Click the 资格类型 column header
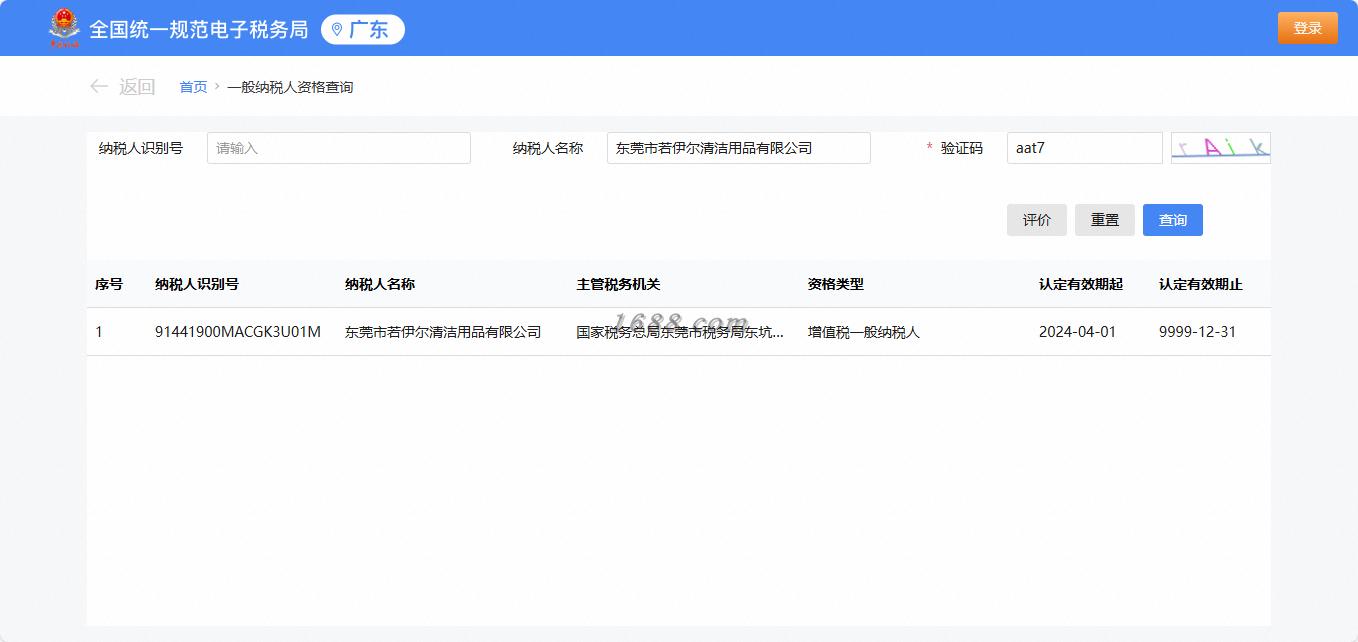Screen dimensions: 1358x642 [836, 284]
